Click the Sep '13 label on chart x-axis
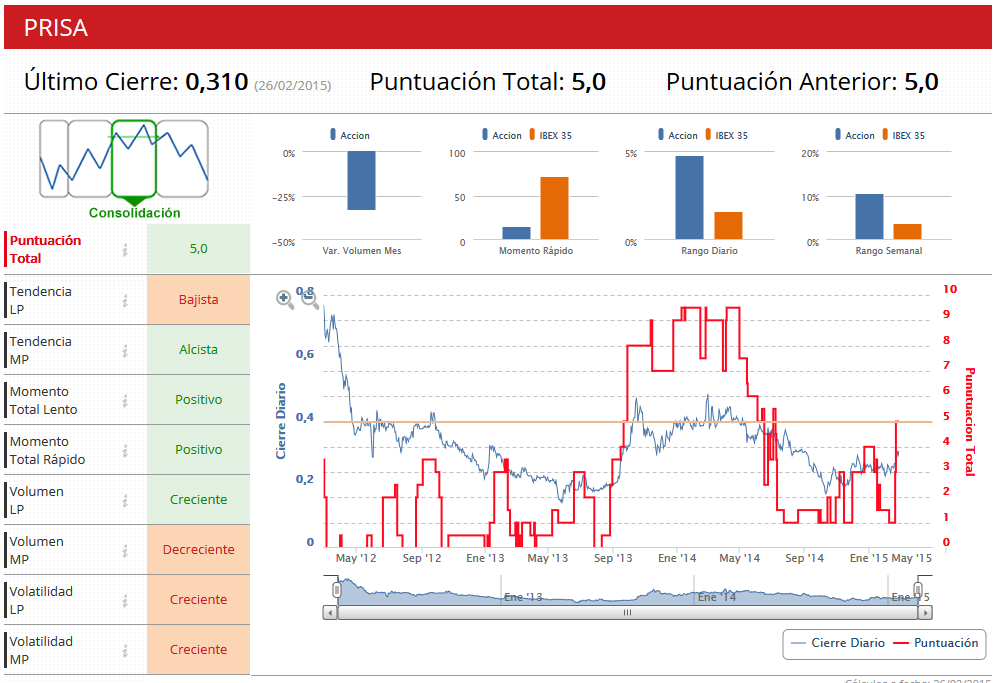The height and width of the screenshot is (683, 997). (613, 558)
